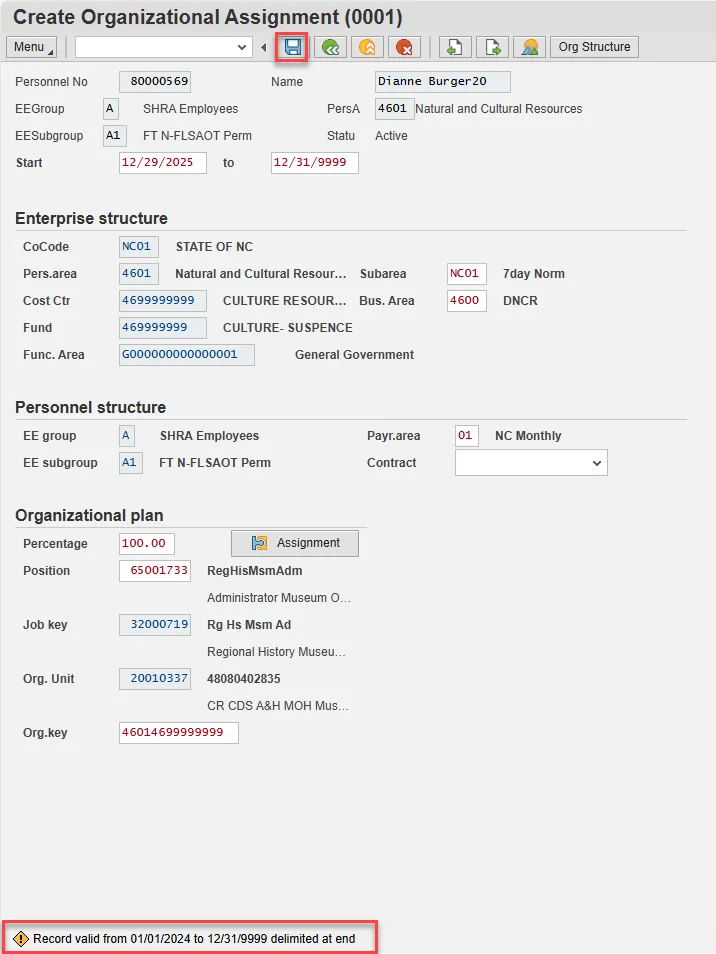
Task: Click the Org.key input field
Action: pyautogui.click(x=178, y=733)
